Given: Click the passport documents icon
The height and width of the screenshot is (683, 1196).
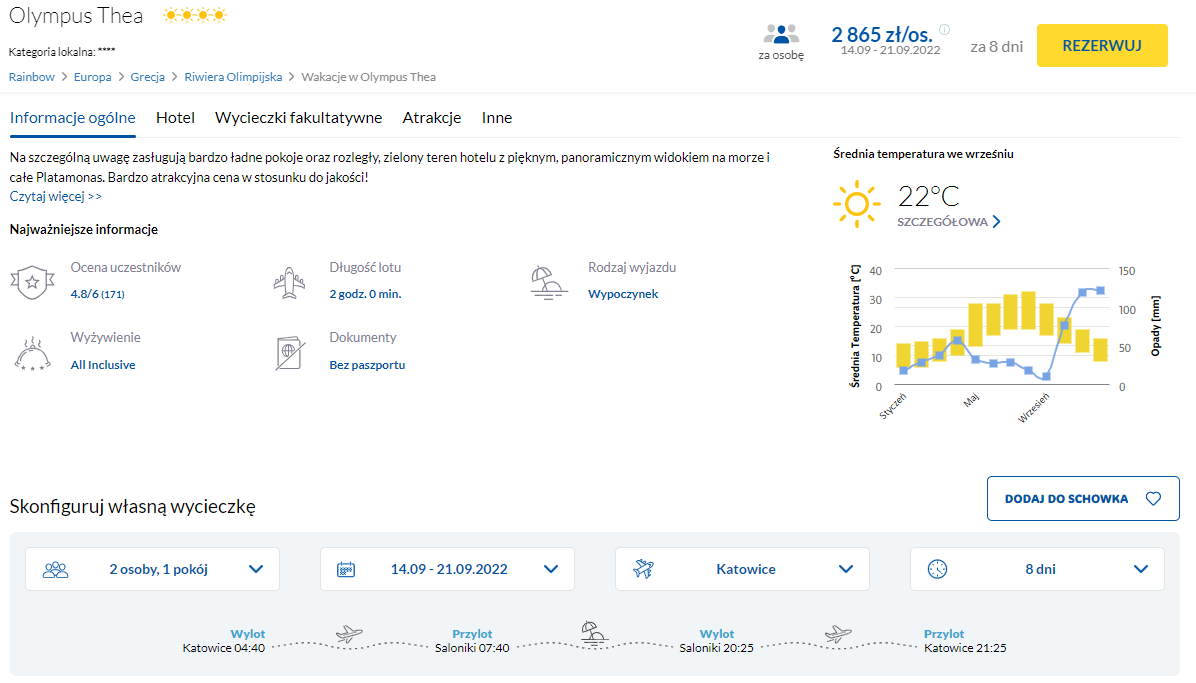Looking at the screenshot, I should 290,353.
